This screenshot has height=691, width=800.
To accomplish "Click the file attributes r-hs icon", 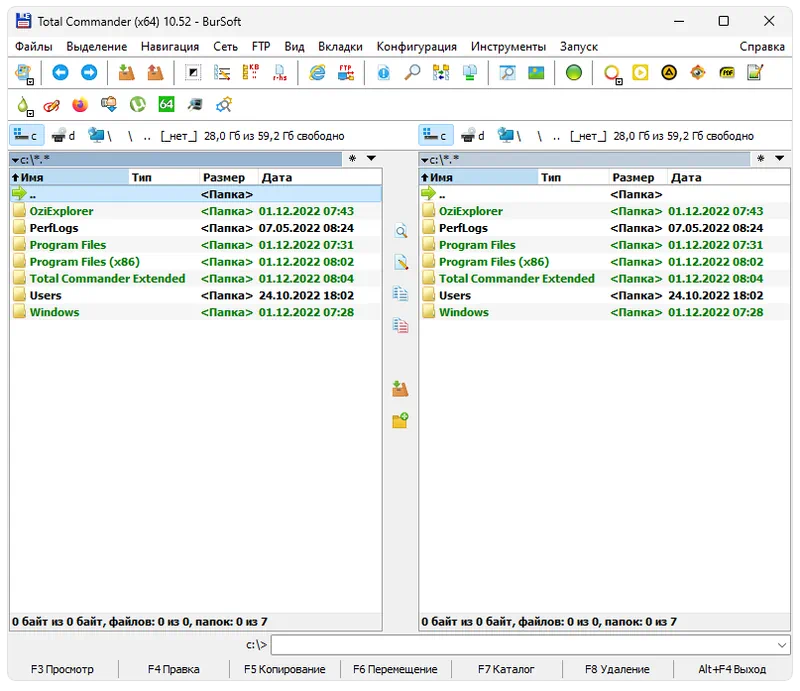I will tap(280, 72).
